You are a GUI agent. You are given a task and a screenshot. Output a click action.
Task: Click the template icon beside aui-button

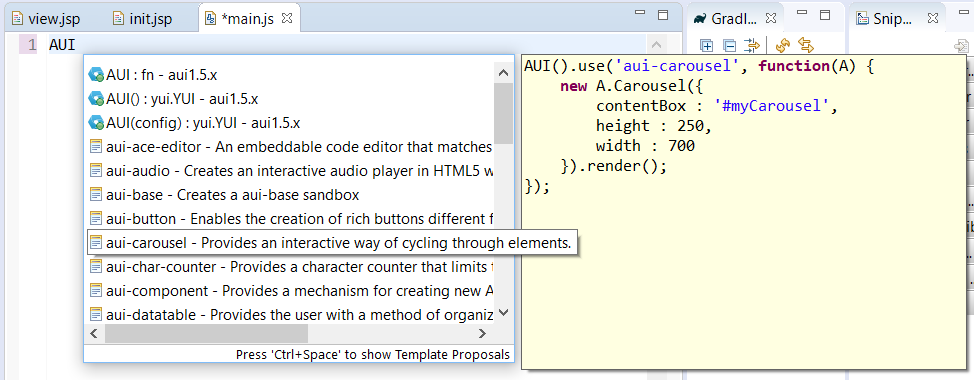(x=96, y=219)
